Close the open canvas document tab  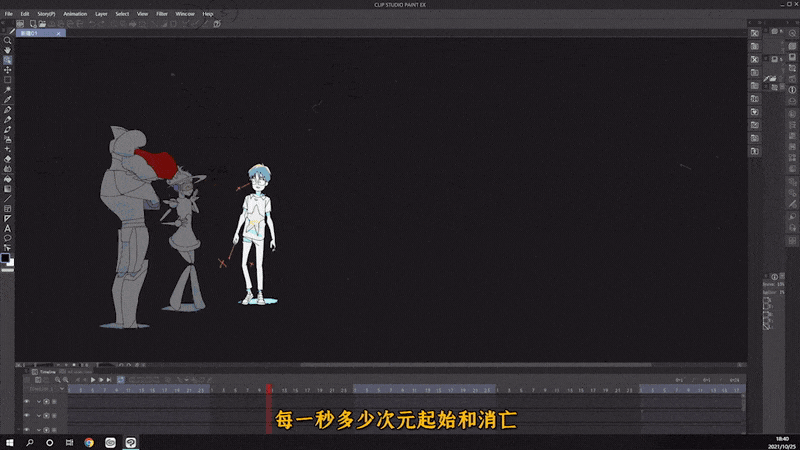click(59, 33)
